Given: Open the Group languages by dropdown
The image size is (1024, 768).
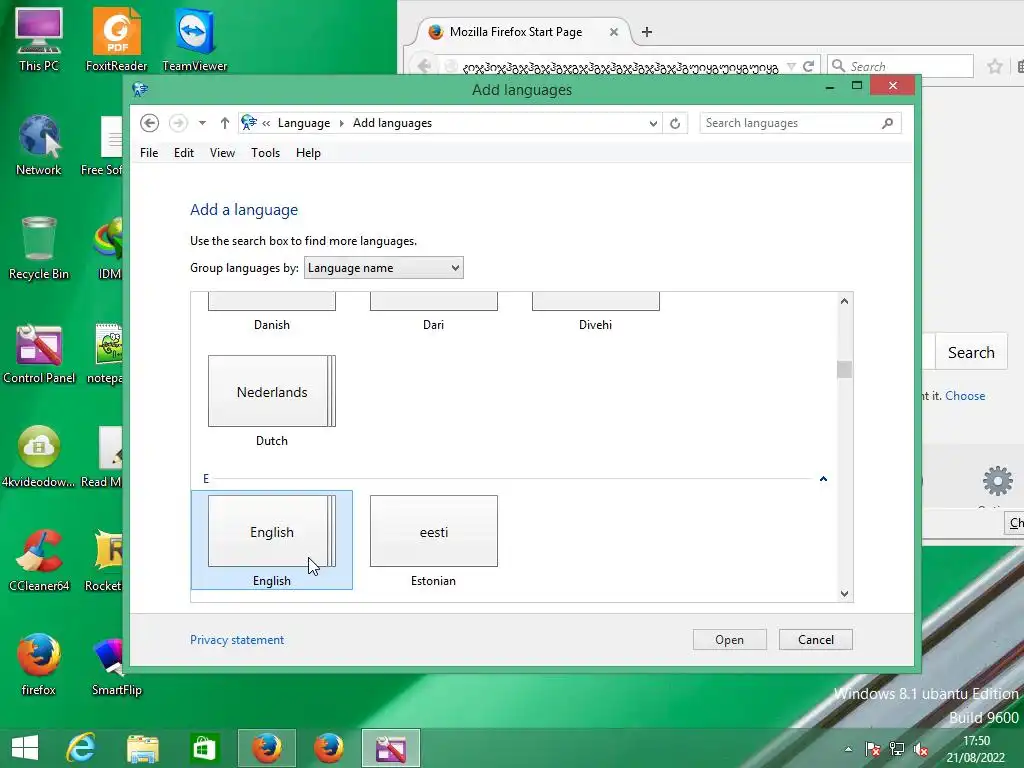Looking at the screenshot, I should click(x=383, y=268).
